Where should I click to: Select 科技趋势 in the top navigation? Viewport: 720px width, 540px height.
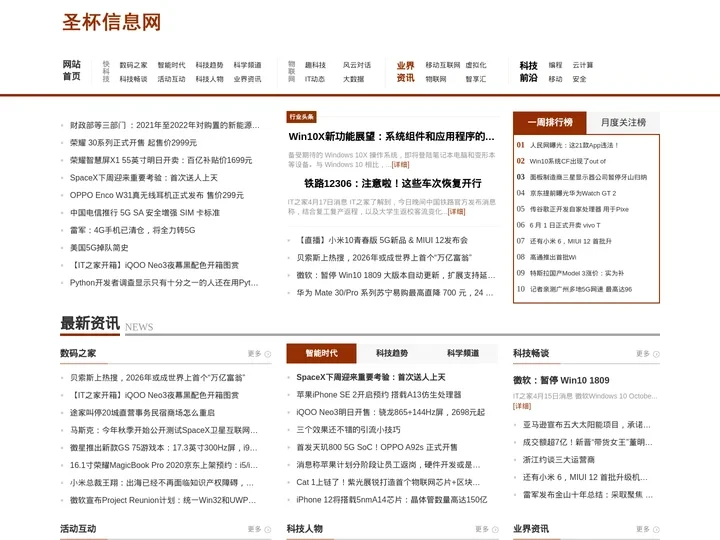209,65
